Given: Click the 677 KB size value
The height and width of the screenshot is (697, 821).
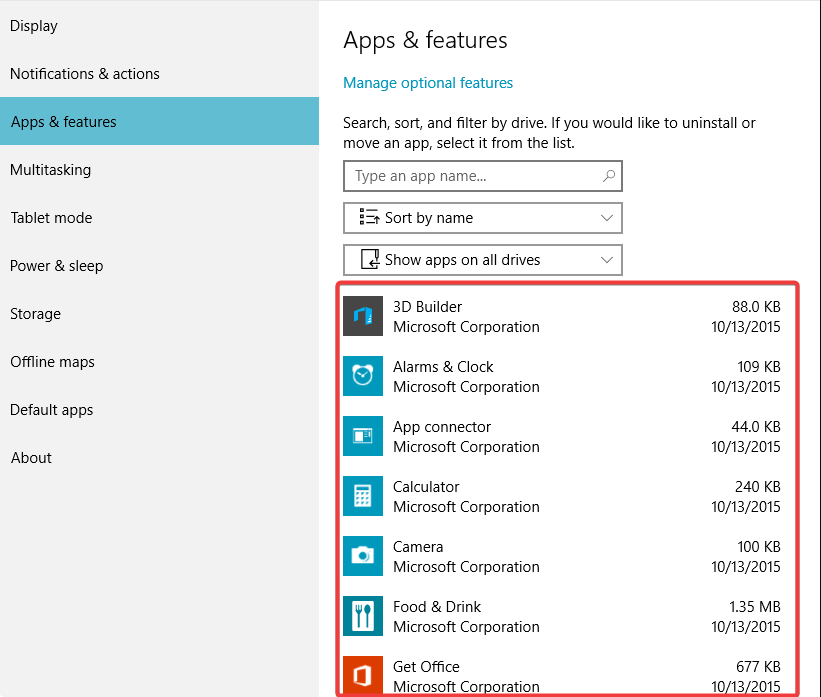Looking at the screenshot, I should click(x=758, y=667).
